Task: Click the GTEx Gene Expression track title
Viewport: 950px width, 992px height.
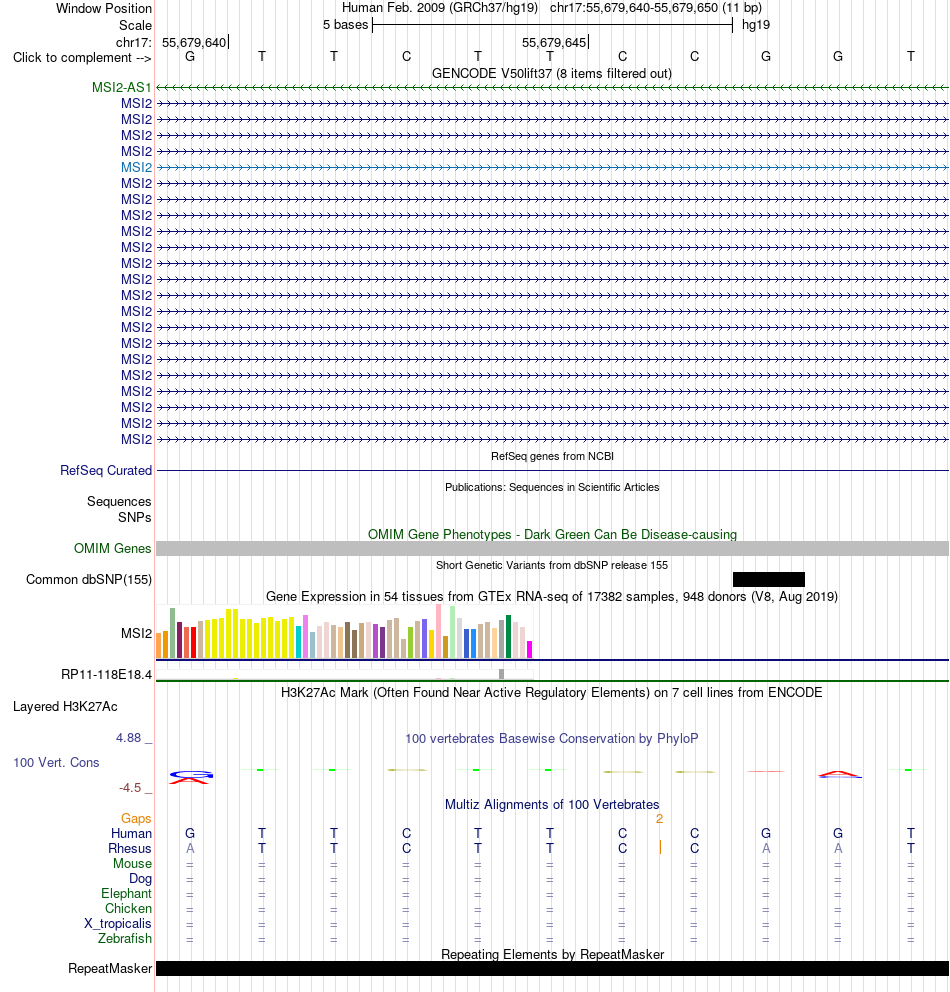Action: (552, 596)
